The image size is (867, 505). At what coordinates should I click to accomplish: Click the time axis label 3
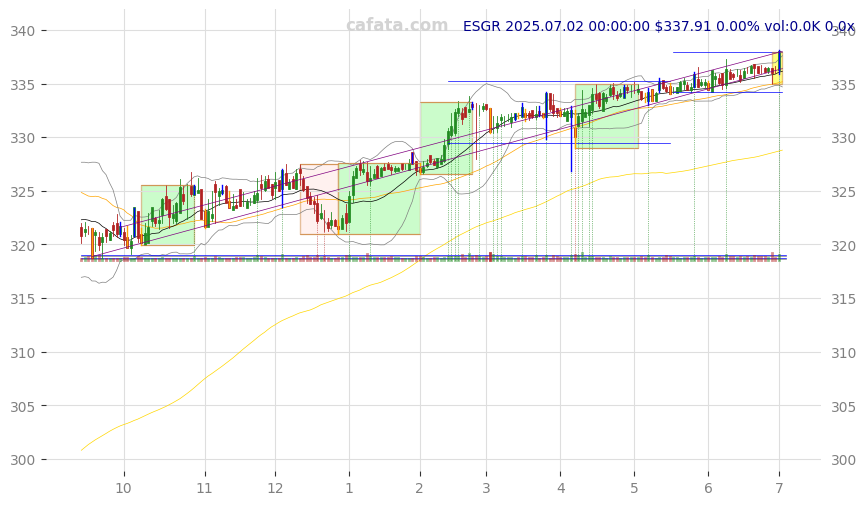[487, 488]
